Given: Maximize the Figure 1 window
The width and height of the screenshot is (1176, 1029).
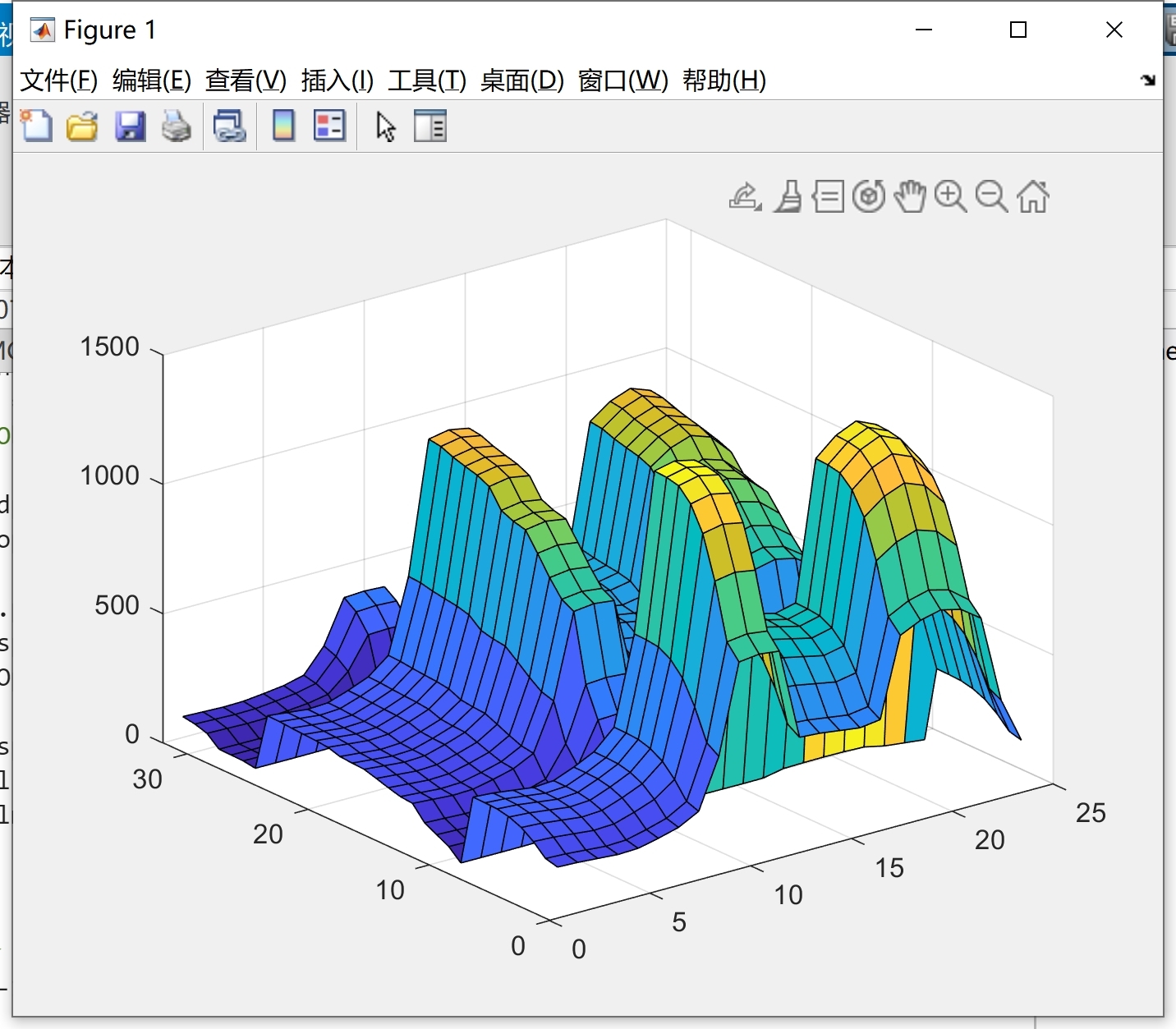Looking at the screenshot, I should [x=1018, y=30].
